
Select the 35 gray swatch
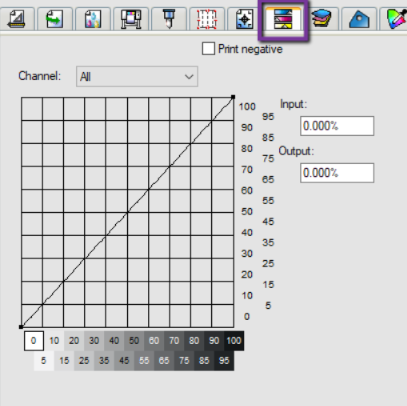point(104,361)
